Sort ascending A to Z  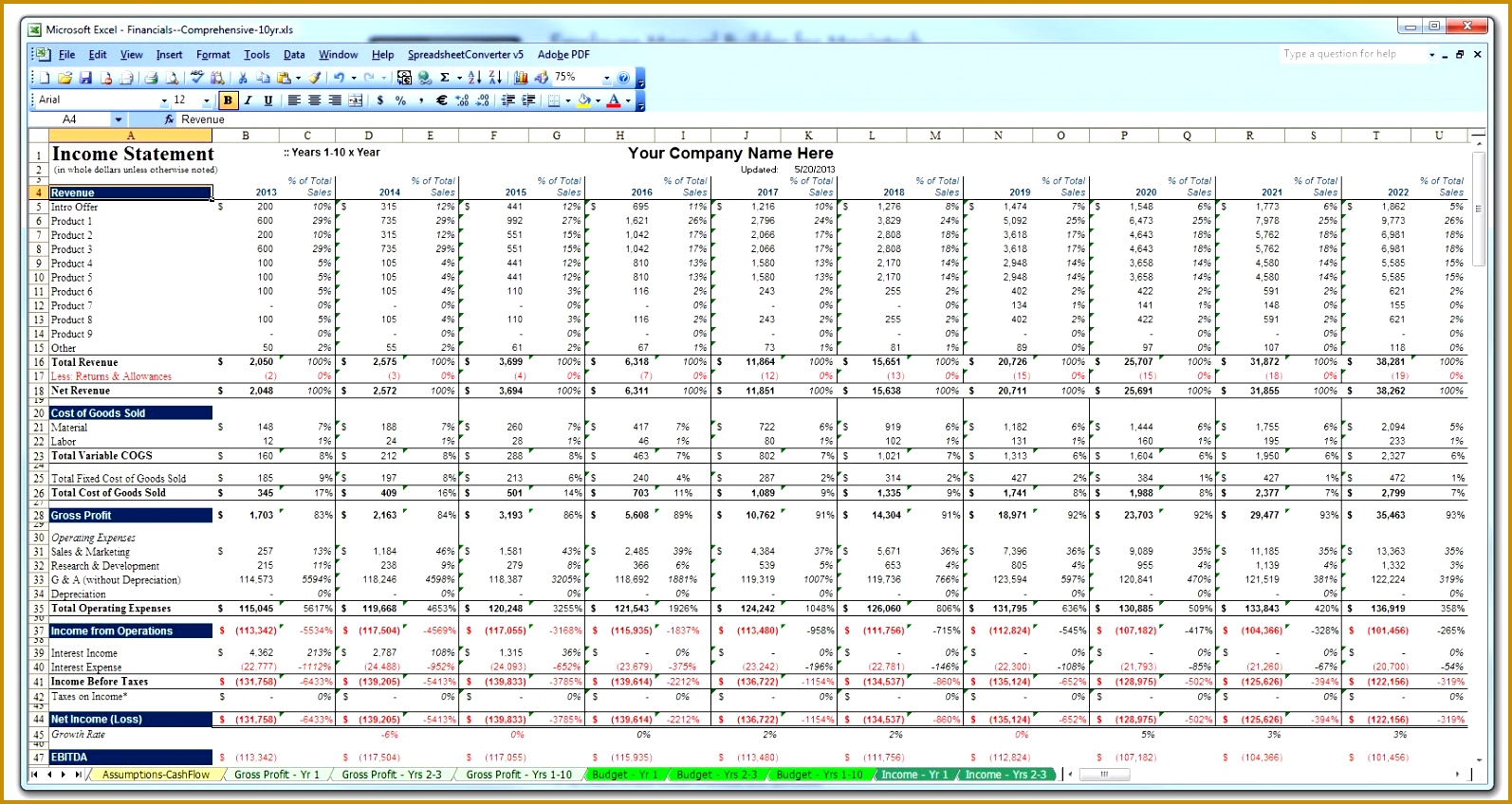[x=475, y=78]
